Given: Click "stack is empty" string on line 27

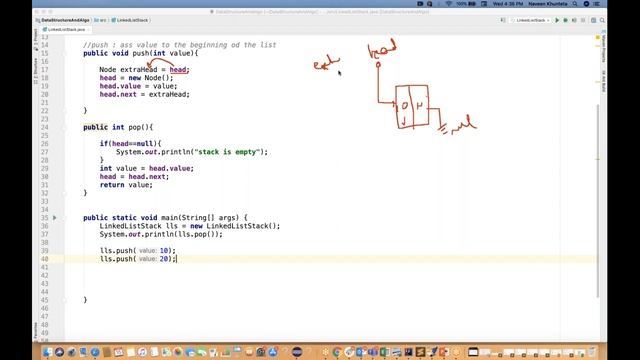Looking at the screenshot, I should coord(227,152).
